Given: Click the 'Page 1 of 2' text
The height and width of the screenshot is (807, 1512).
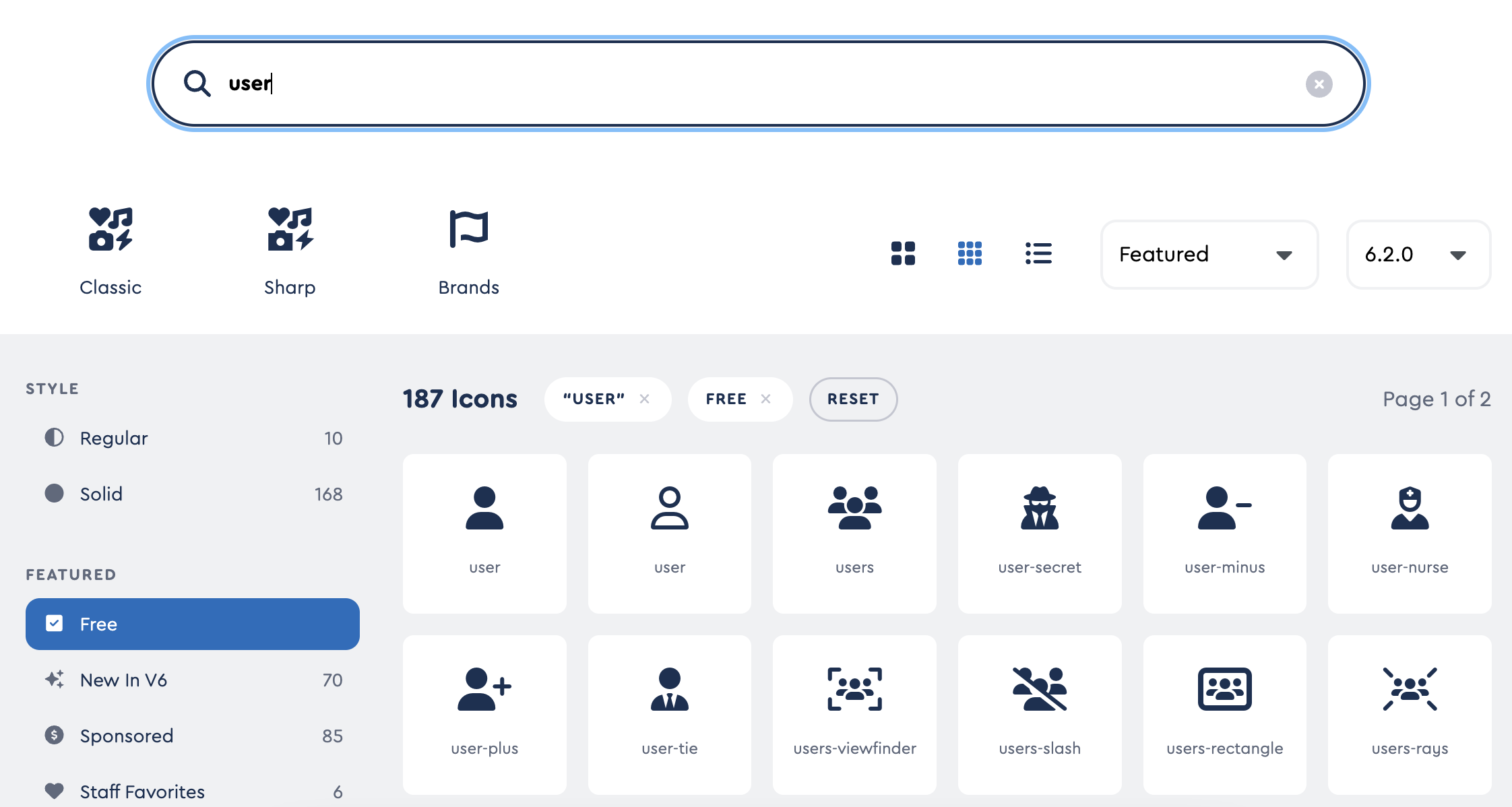Looking at the screenshot, I should [1437, 399].
